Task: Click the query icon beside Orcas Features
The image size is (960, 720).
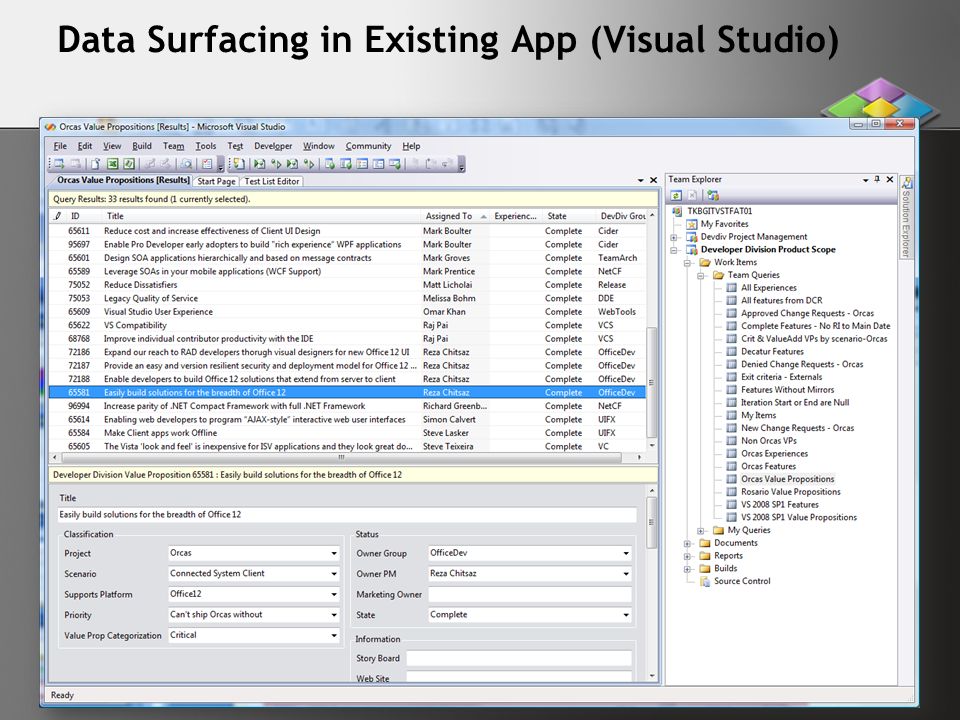Action: click(731, 467)
